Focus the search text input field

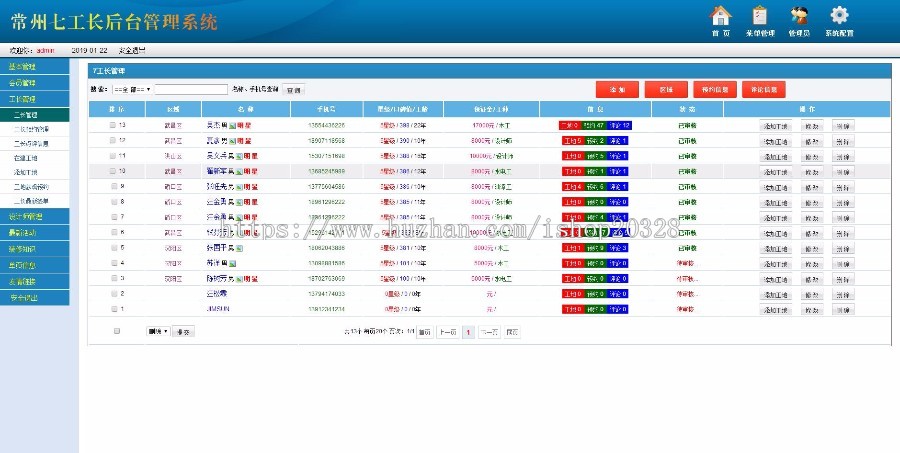coord(191,90)
